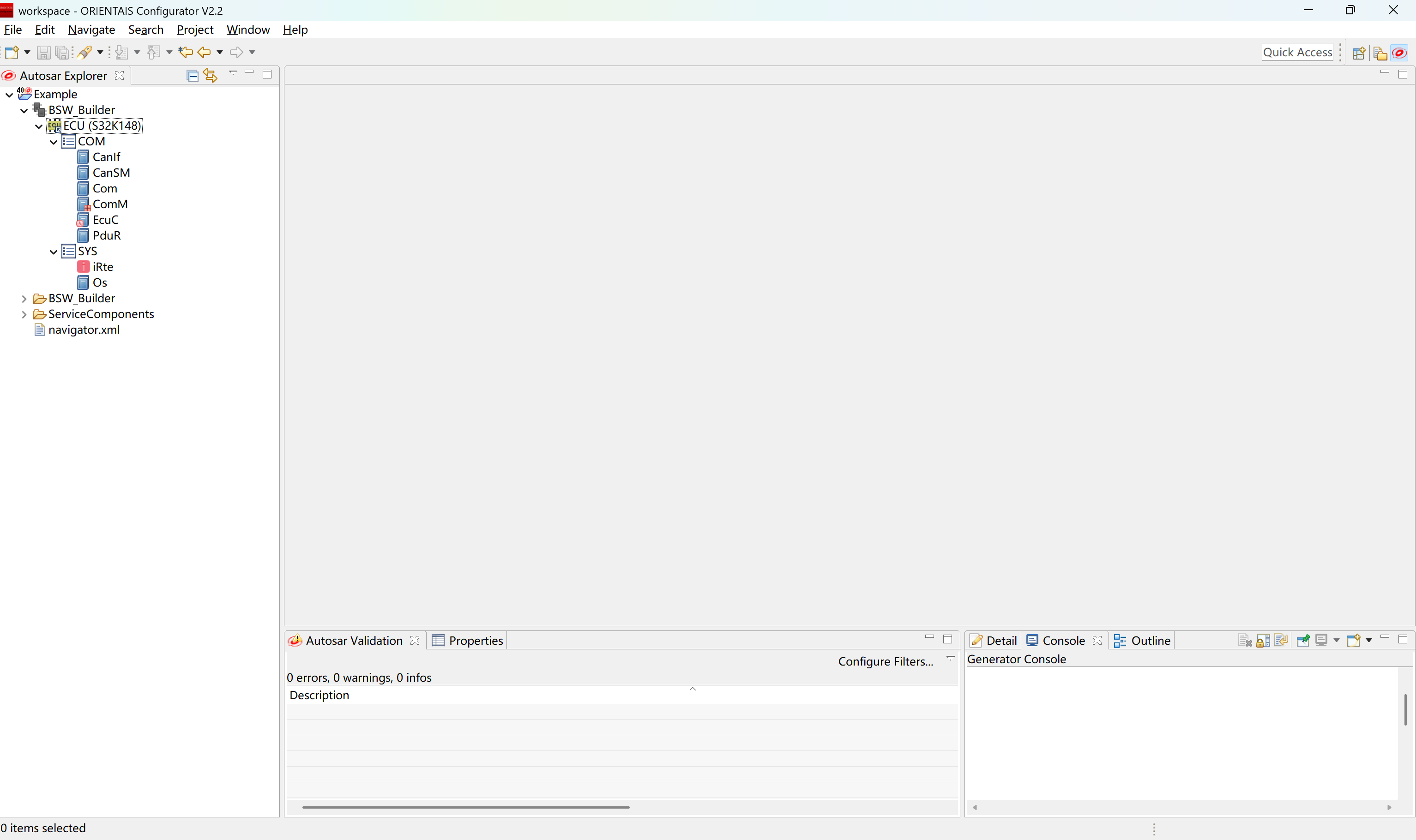Viewport: 1416px width, 840px height.
Task: Click the validation panel horizontal scrollbar
Action: (x=465, y=807)
